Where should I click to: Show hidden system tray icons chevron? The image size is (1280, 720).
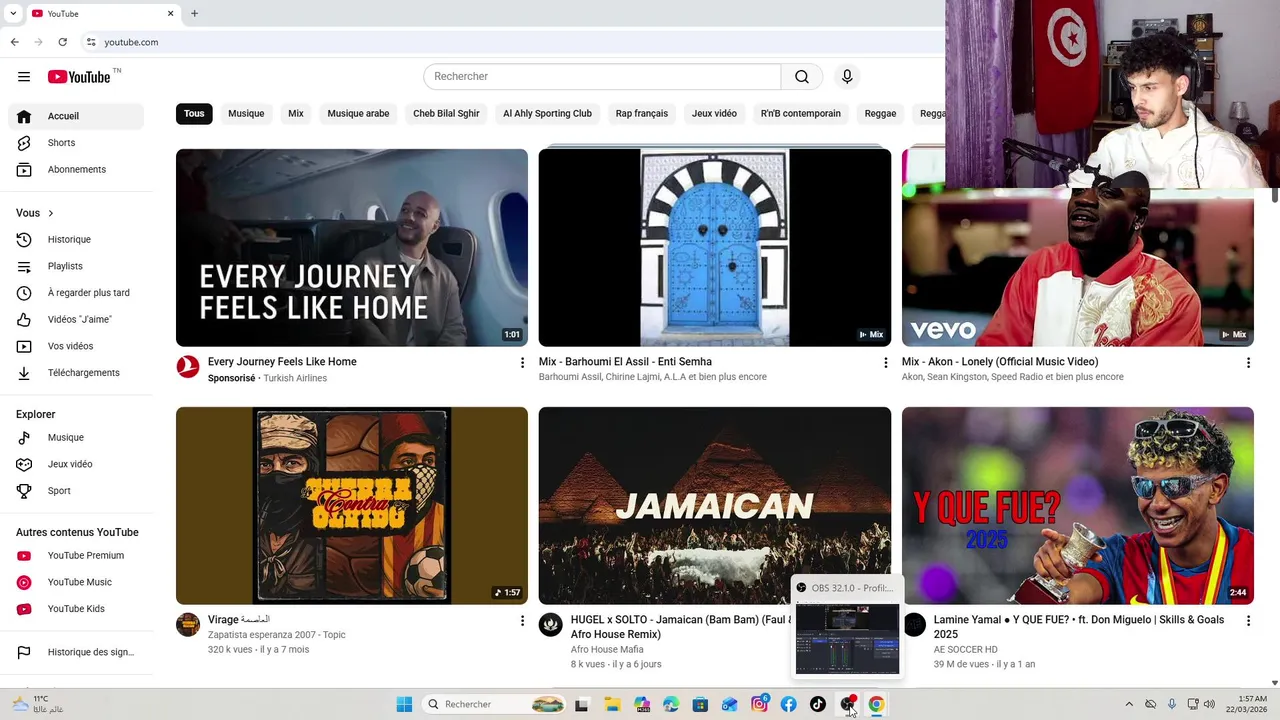[1129, 705]
